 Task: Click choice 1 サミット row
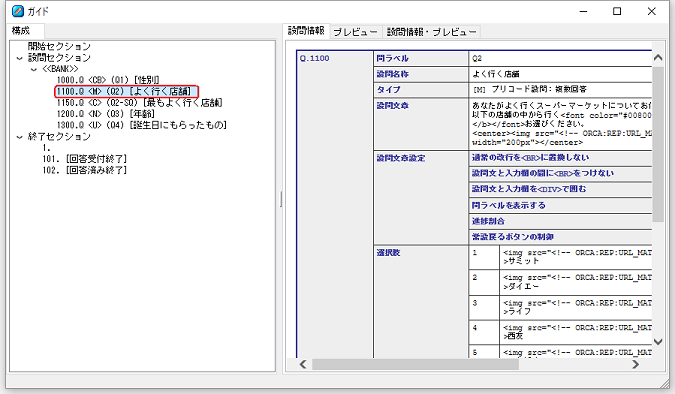click(x=560, y=257)
